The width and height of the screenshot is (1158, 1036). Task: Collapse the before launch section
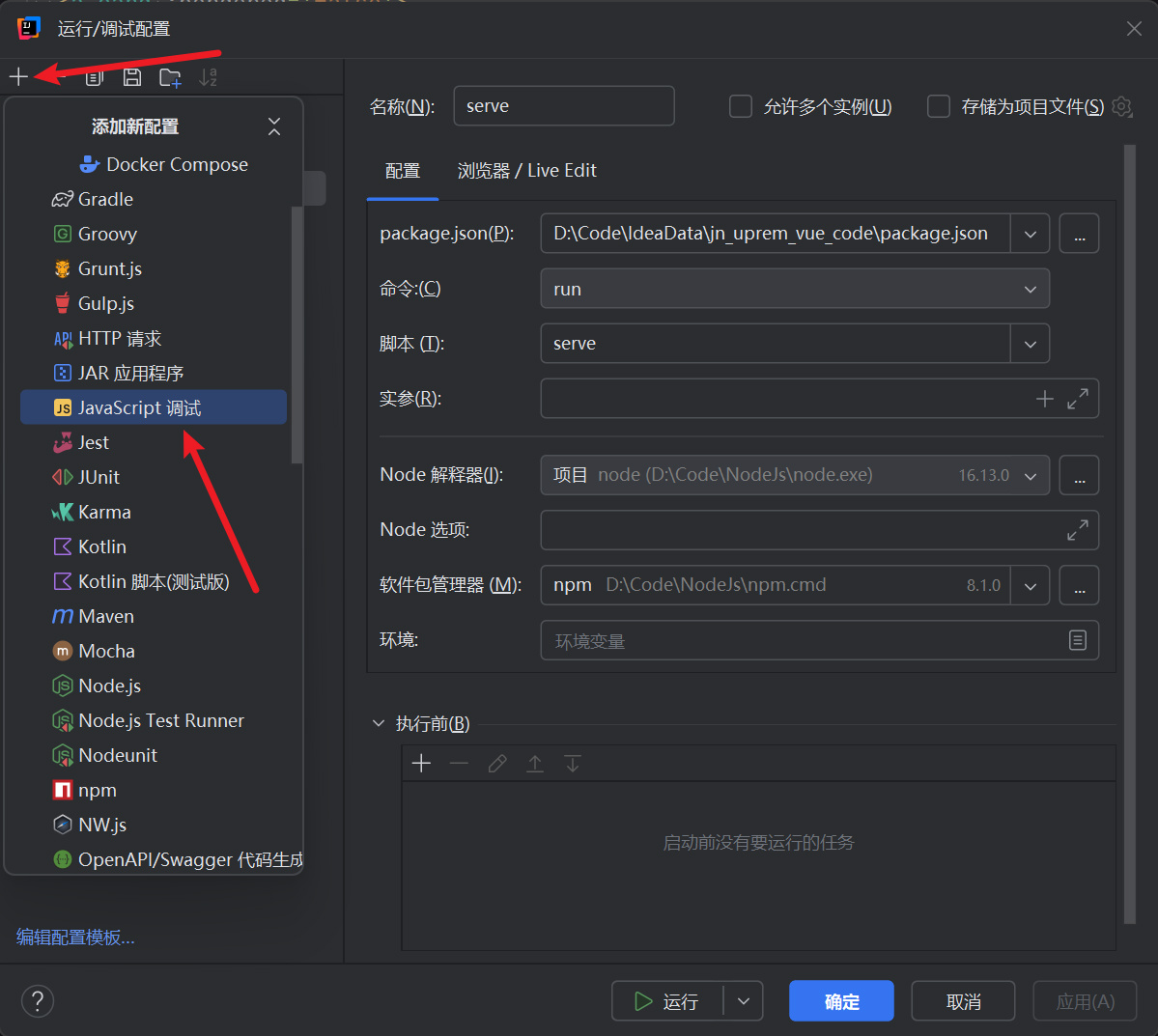pos(379,723)
